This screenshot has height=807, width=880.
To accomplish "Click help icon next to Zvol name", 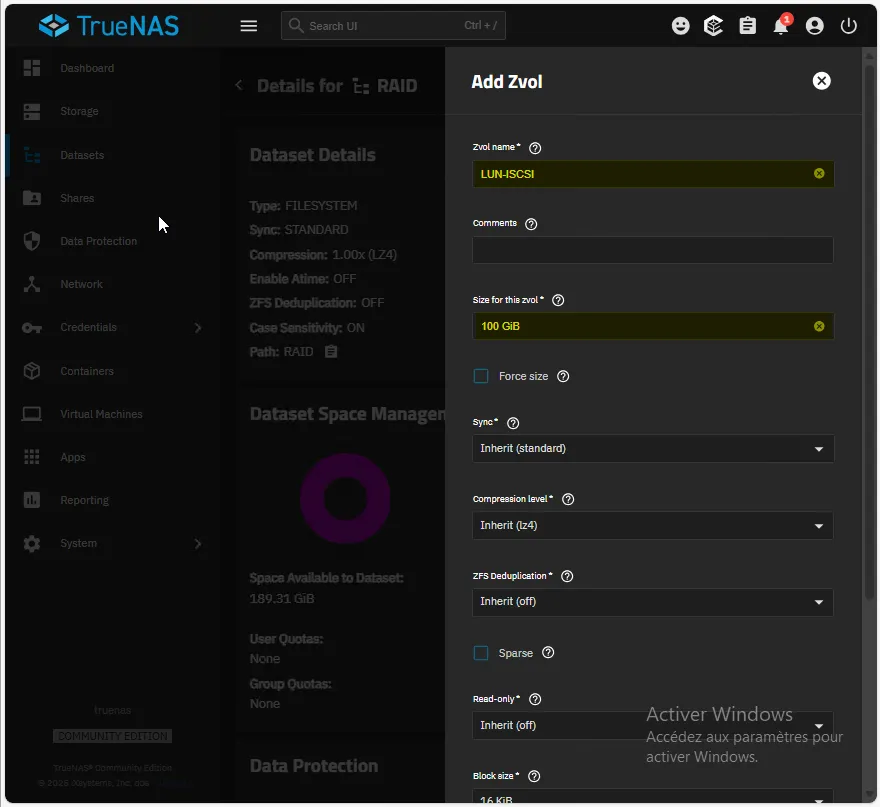I will 535,148.
